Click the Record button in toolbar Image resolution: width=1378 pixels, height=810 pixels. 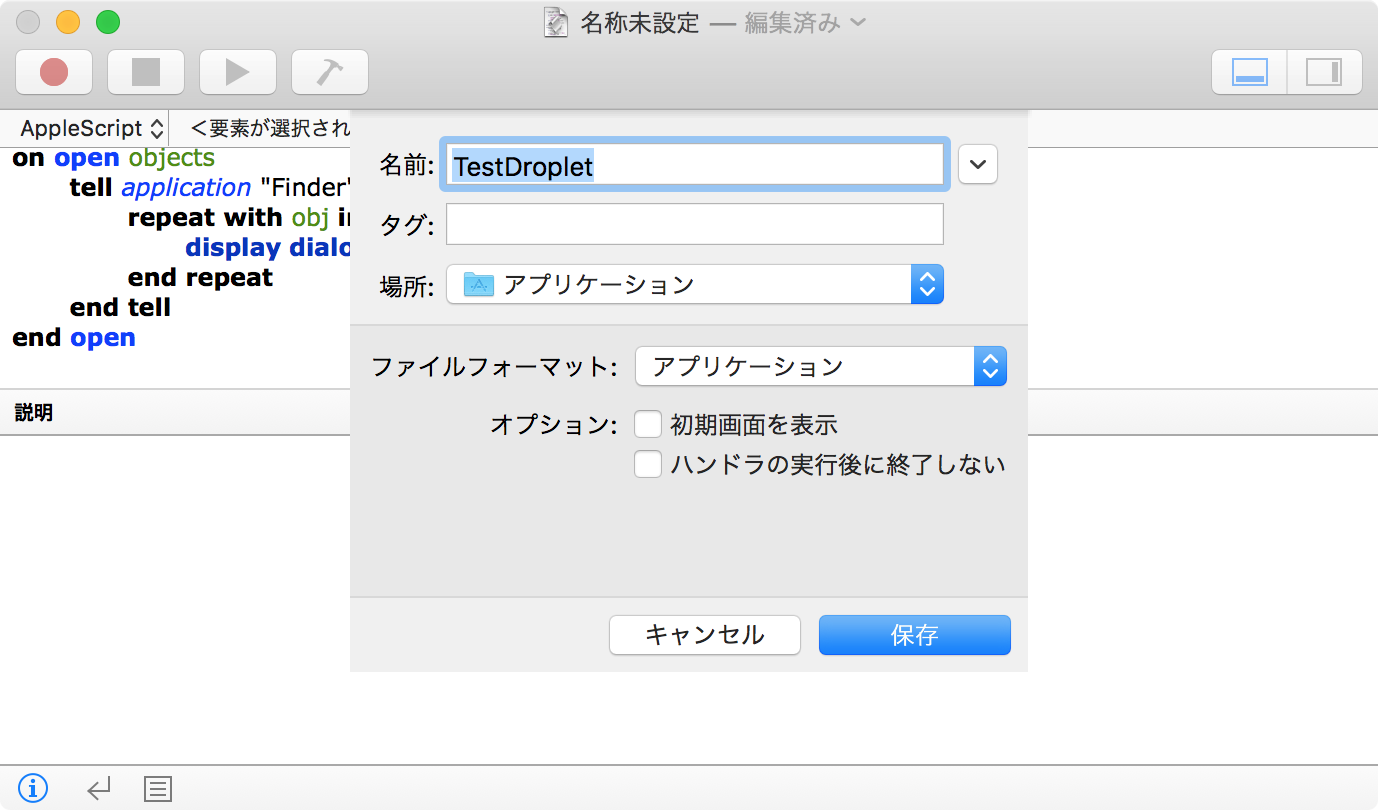pos(54,72)
